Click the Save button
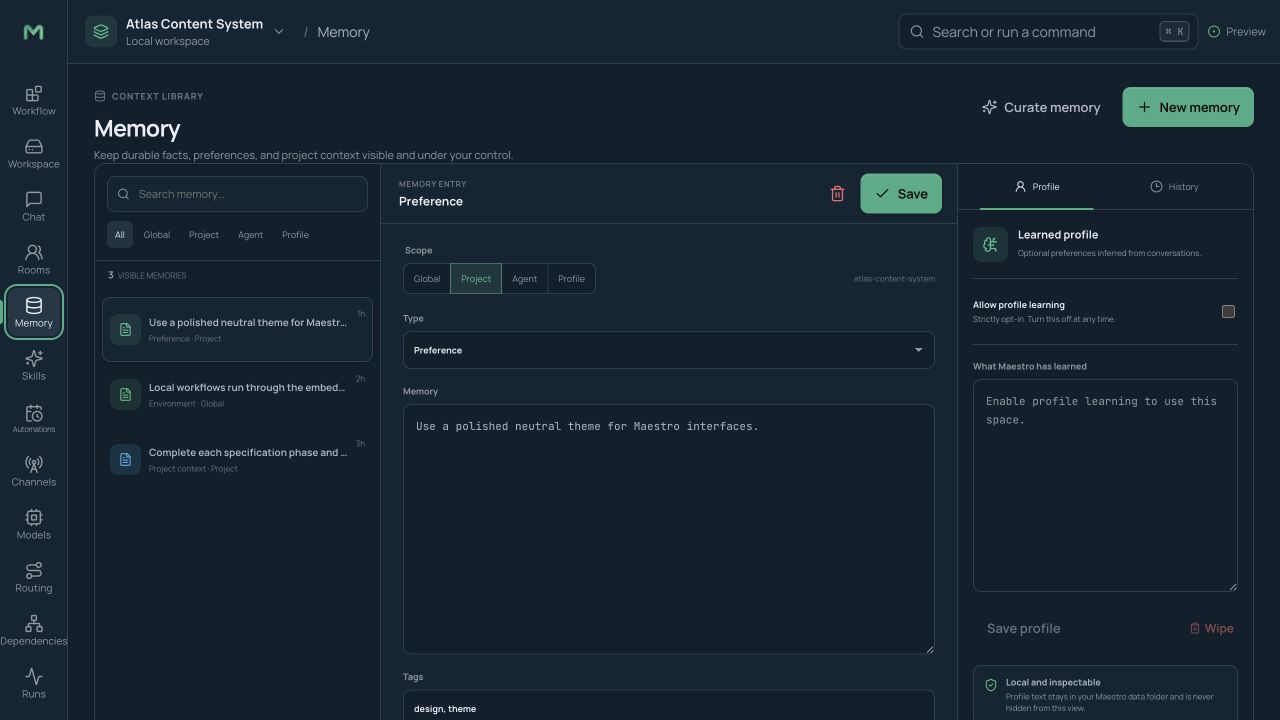This screenshot has width=1280, height=720. 901,194
